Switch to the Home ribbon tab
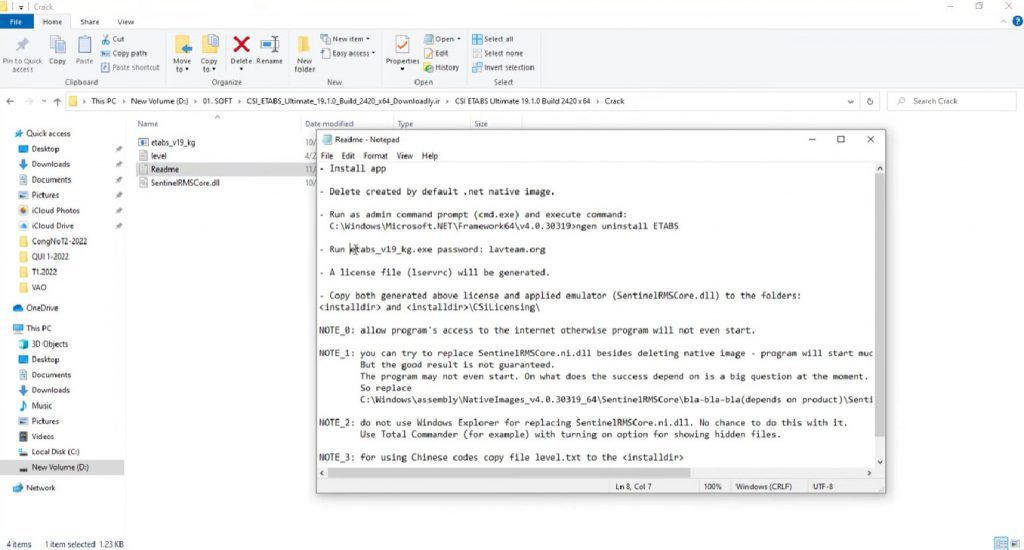1024x550 pixels. click(x=52, y=22)
